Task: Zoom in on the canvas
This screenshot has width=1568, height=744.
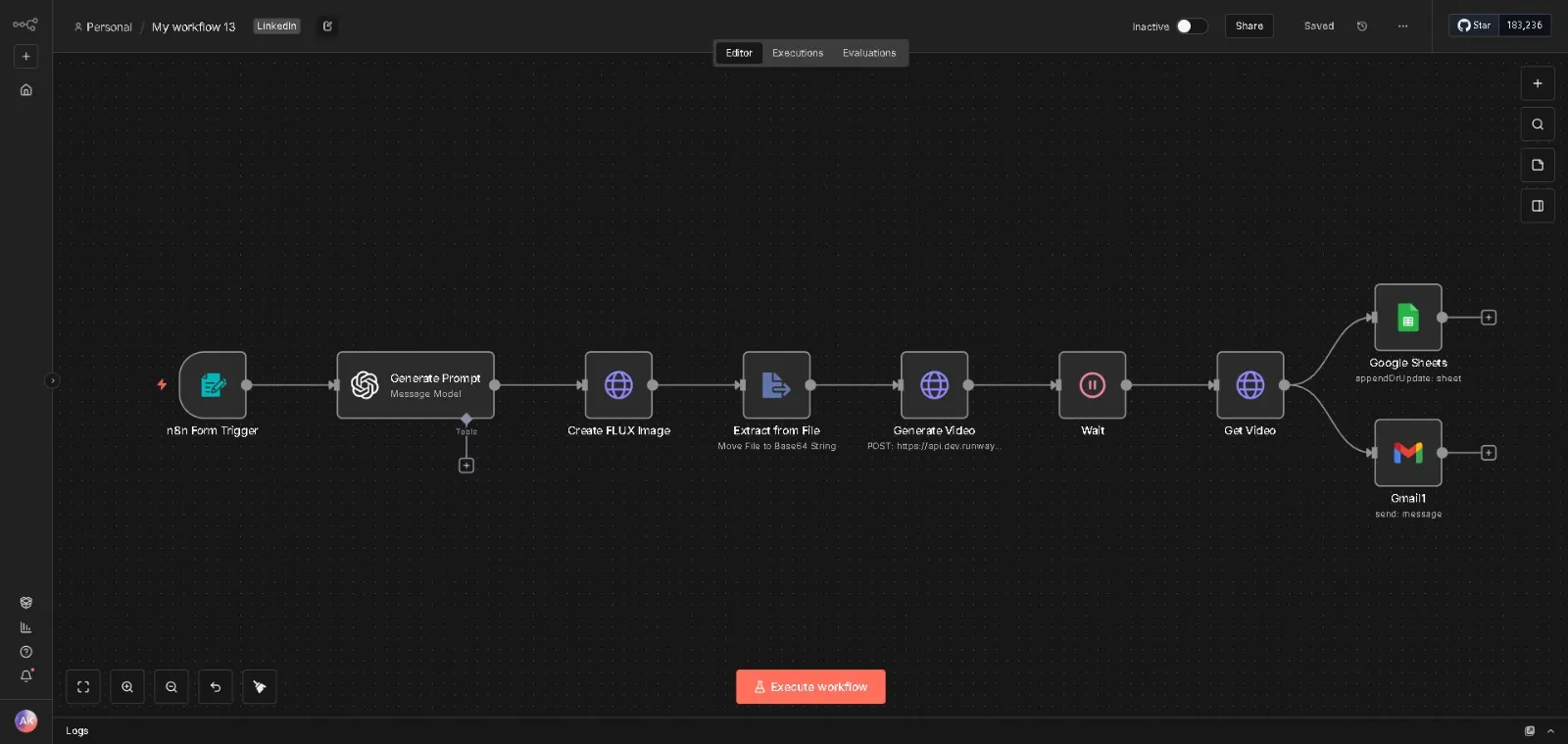Action: (127, 687)
